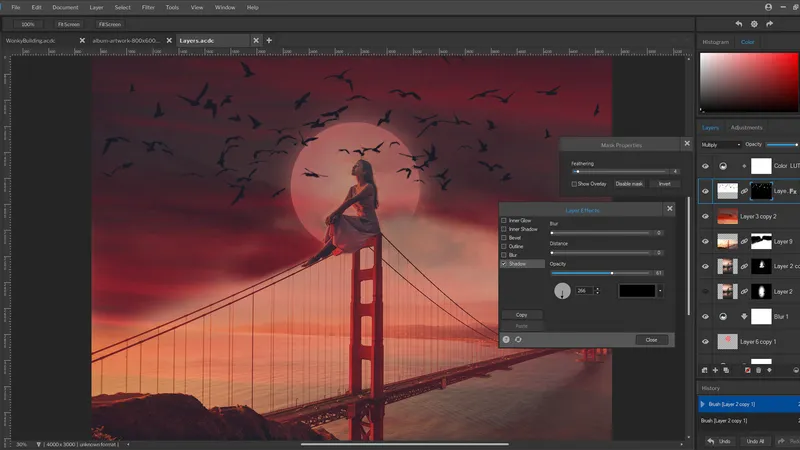Hide the Color LUT layer
Viewport: 800px width, 450px height.
[706, 166]
